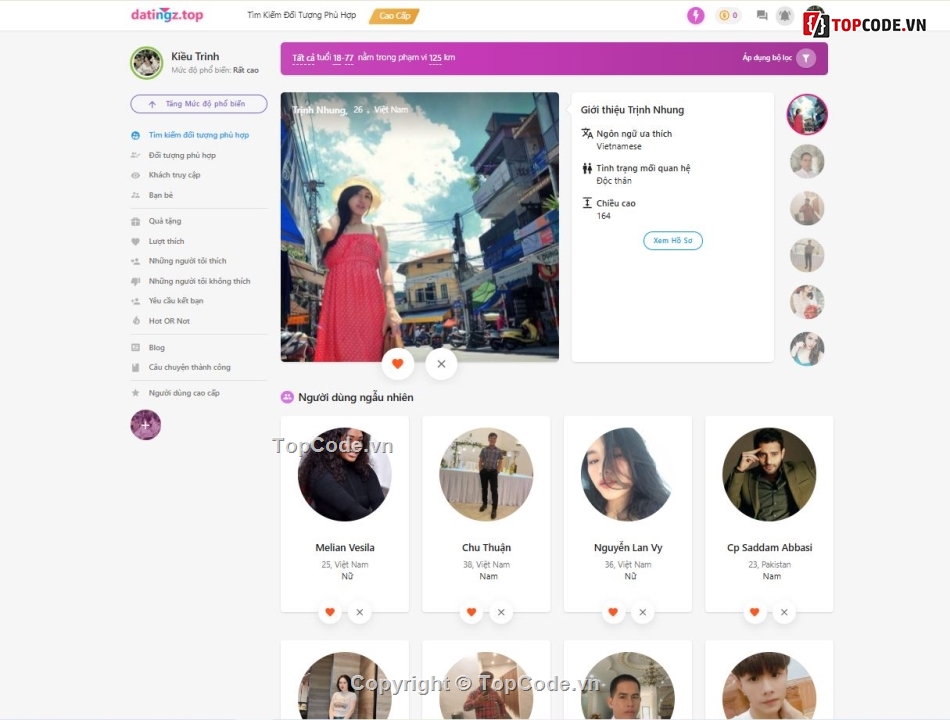Open the purple lightning boost icon
Viewport: 950px width, 720px height.
coord(696,15)
